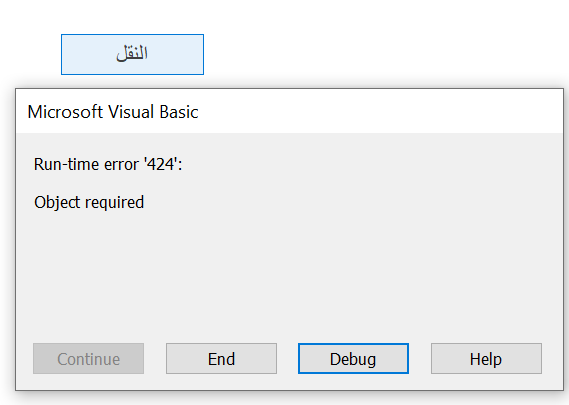
Task: Click the "Object required" message text
Action: pos(89,202)
